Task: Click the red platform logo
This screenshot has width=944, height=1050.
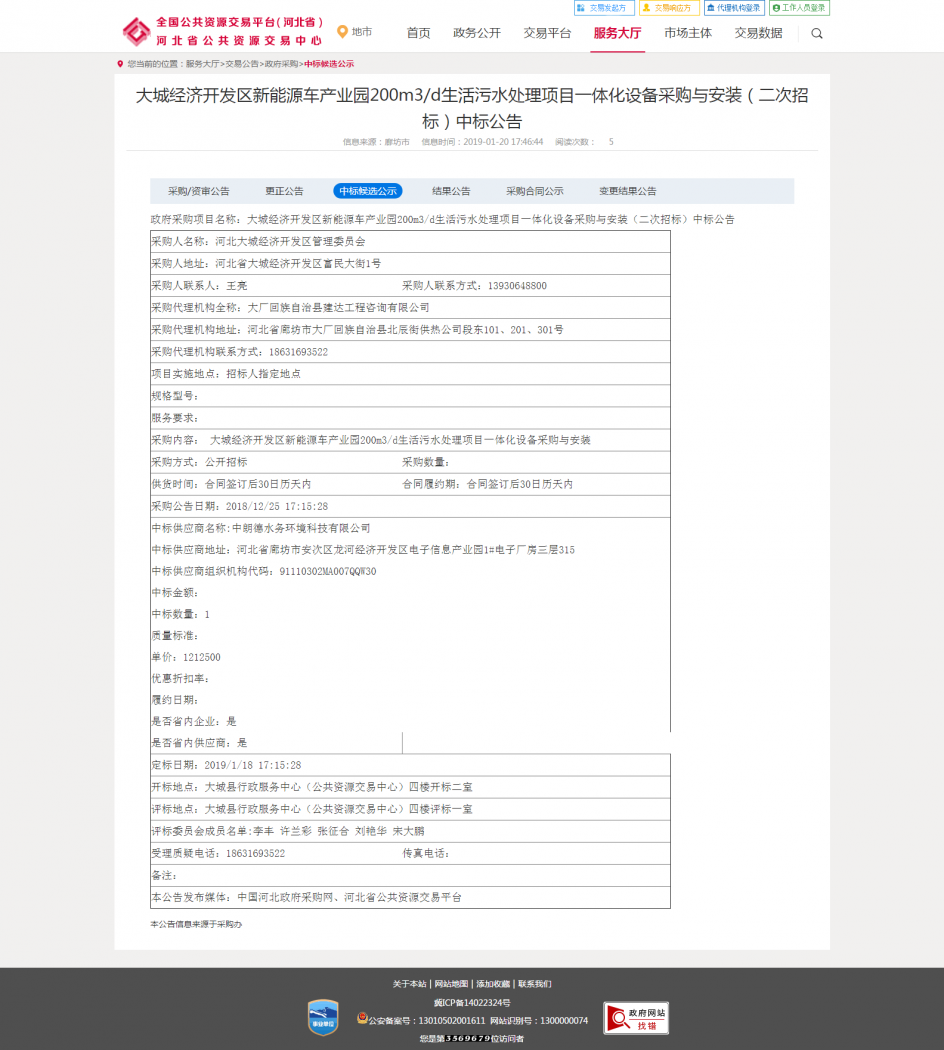Action: (x=137, y=32)
